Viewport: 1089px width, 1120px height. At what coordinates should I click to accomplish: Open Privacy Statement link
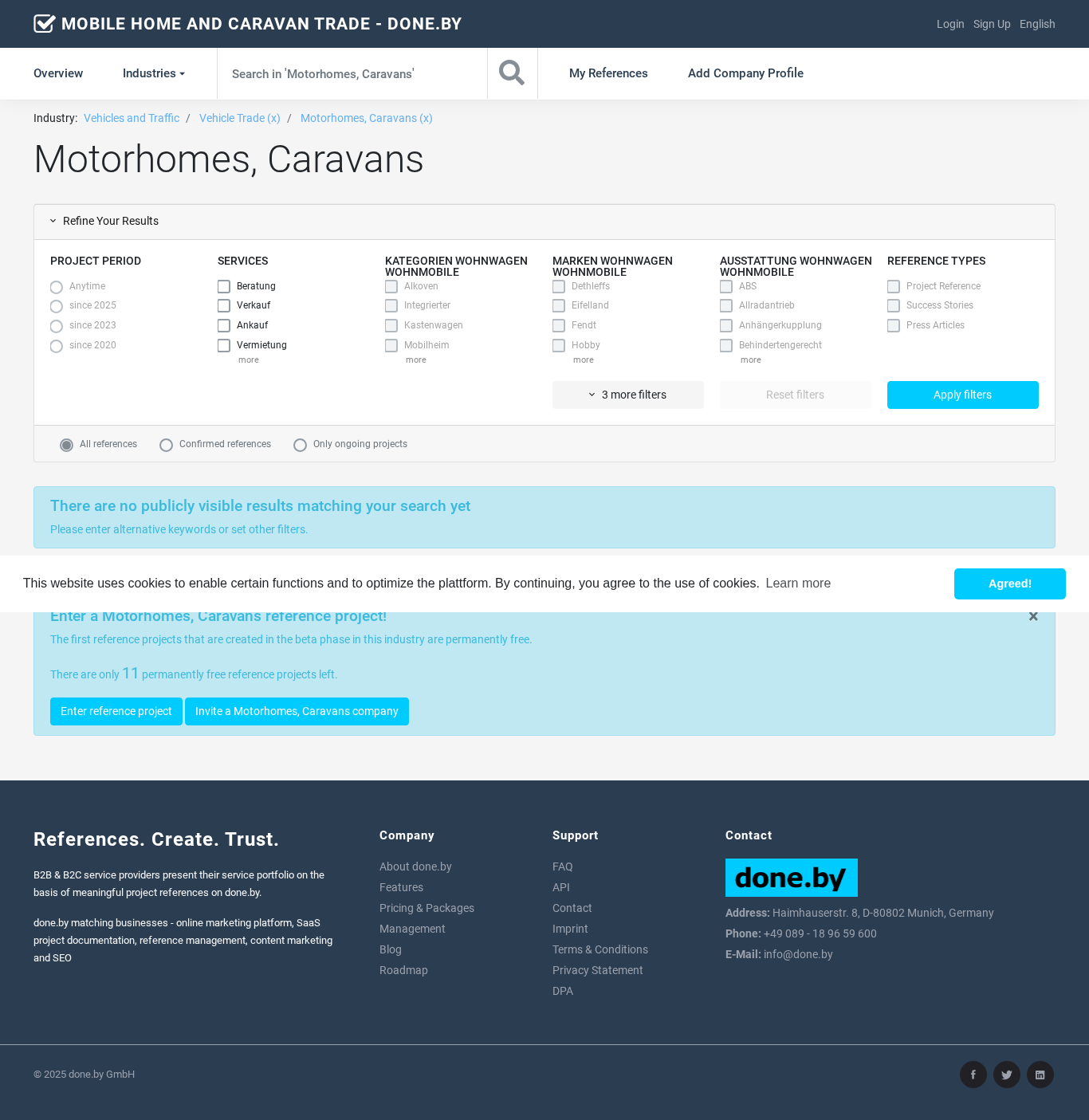point(598,970)
